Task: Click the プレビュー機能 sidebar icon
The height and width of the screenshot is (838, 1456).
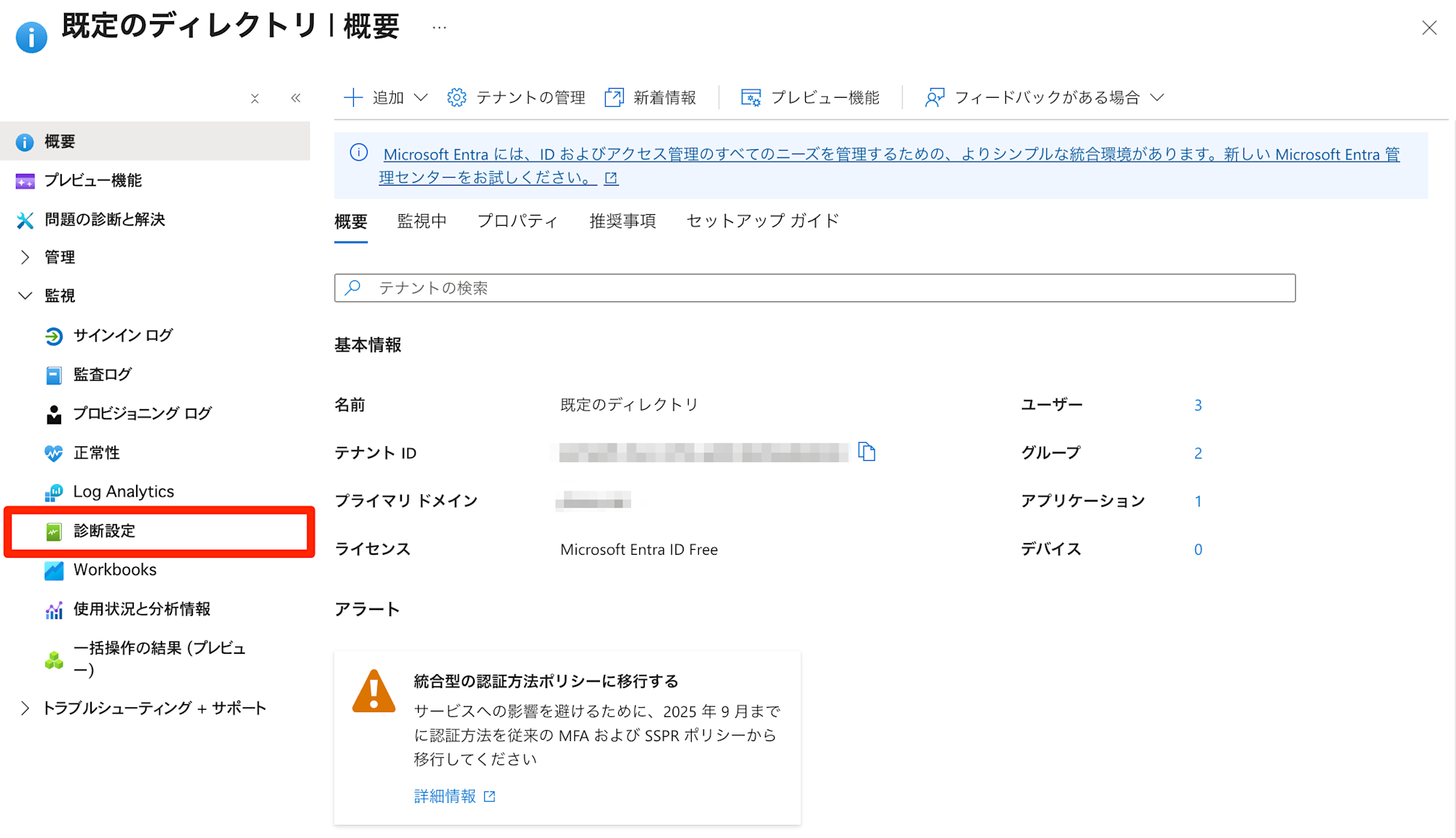Action: click(25, 181)
